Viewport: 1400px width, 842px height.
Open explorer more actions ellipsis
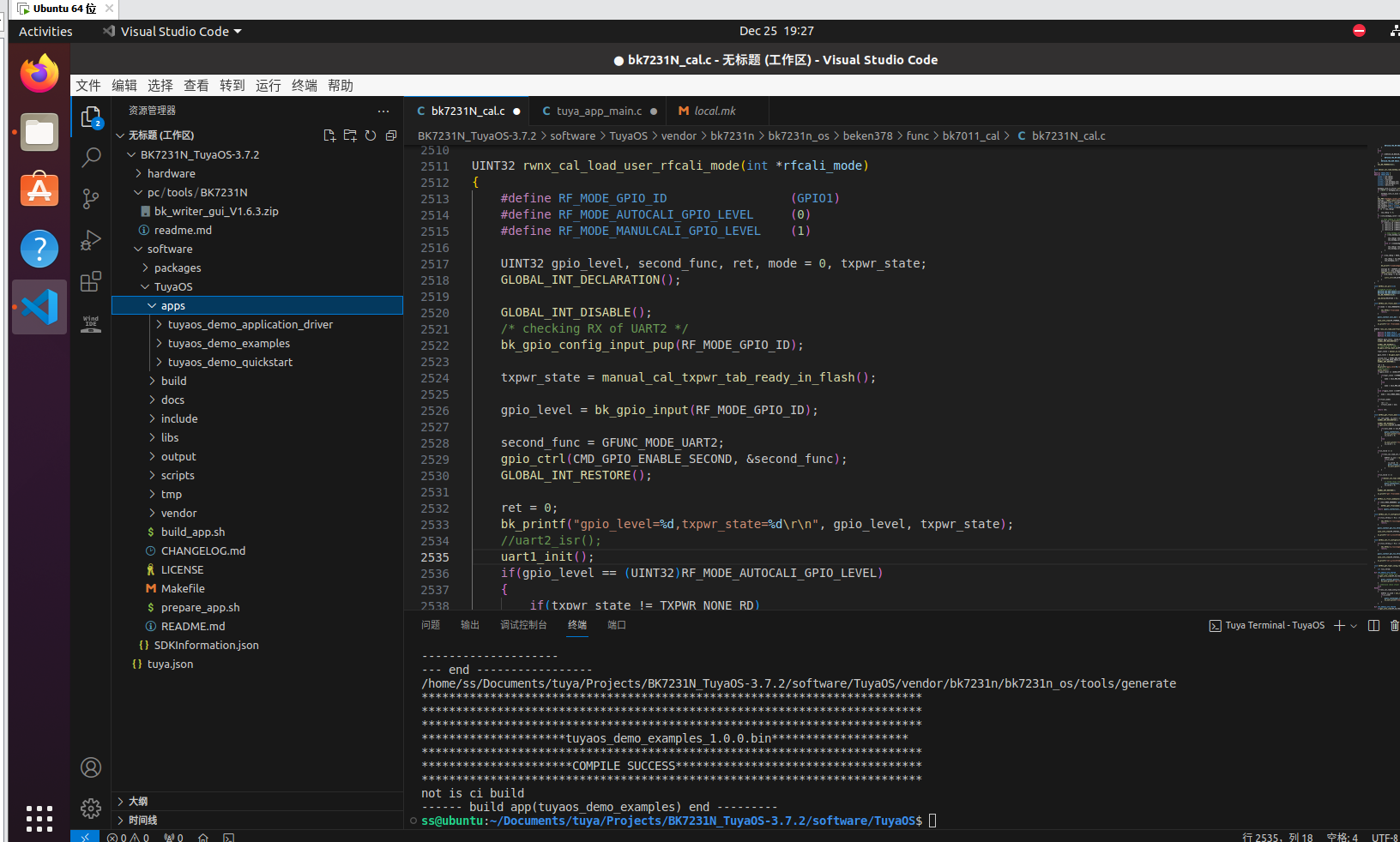(383, 111)
